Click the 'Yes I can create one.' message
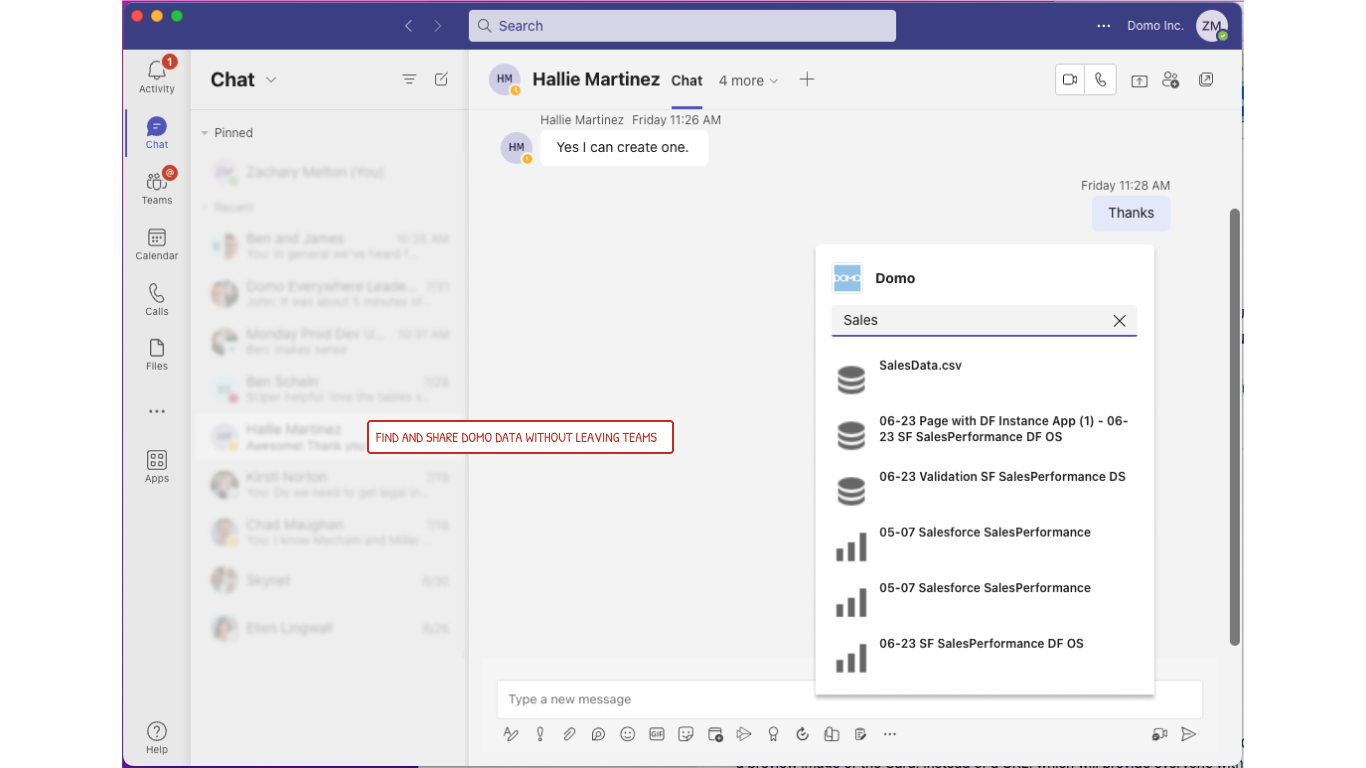Image resolution: width=1366 pixels, height=768 pixels. point(623,147)
